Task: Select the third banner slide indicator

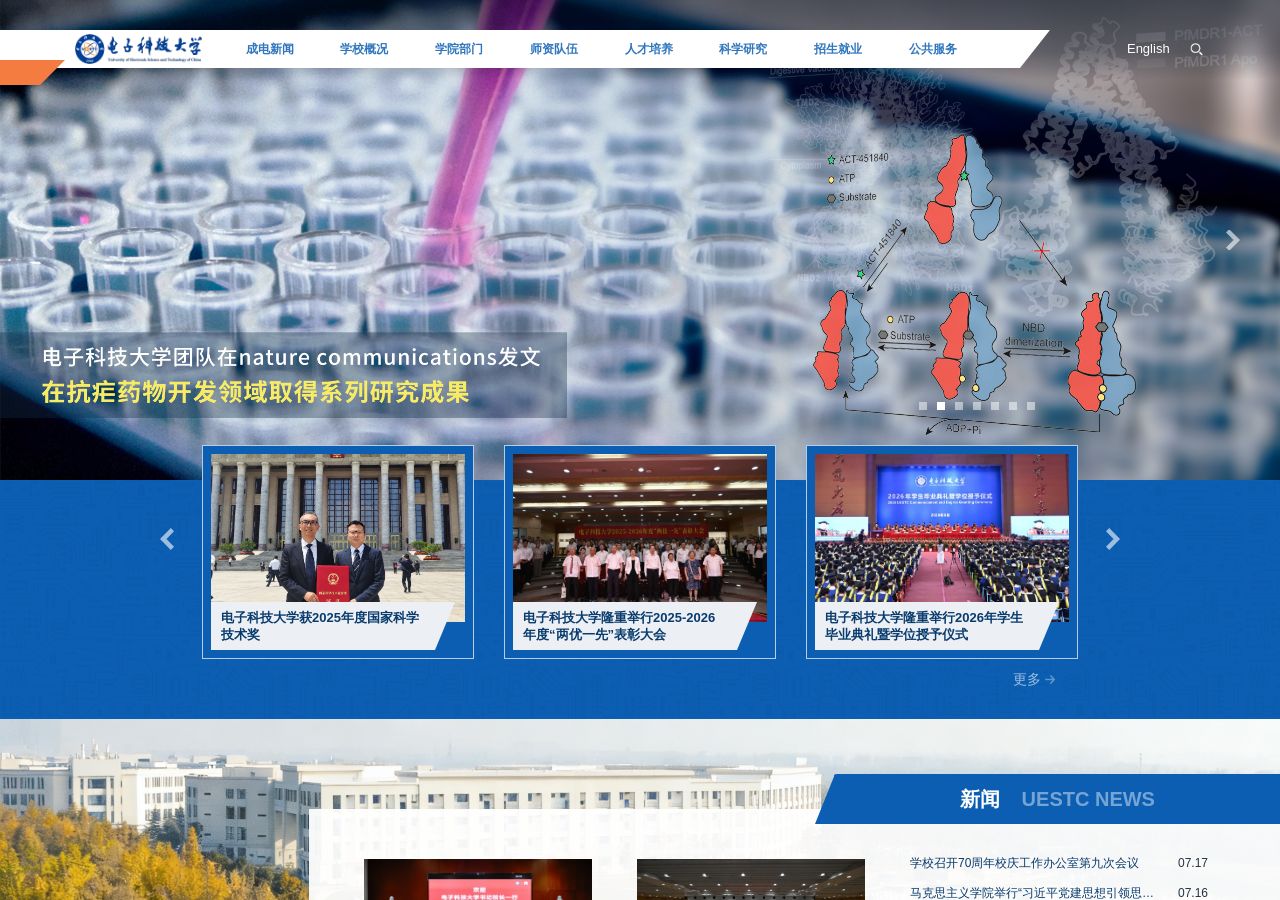Action: pos(959,406)
